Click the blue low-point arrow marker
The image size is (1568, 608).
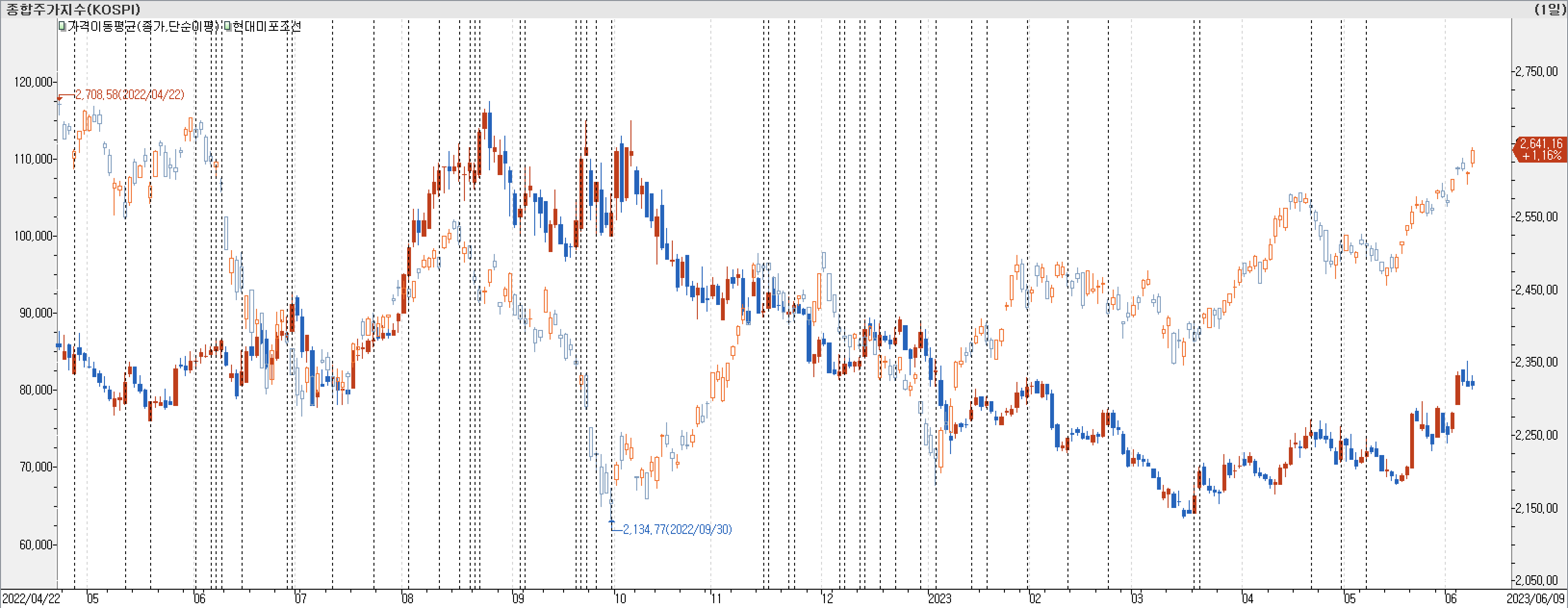tap(612, 521)
